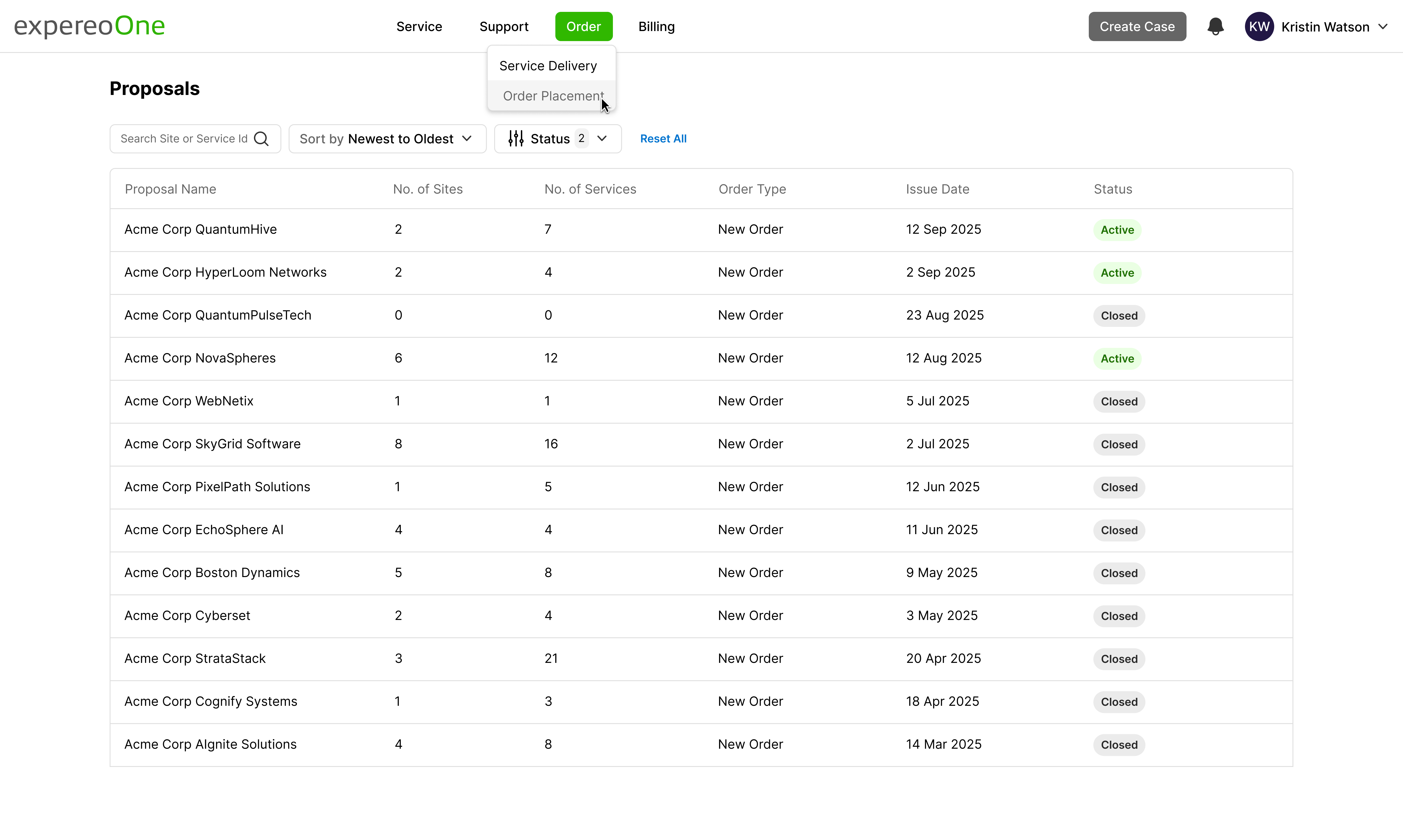Click the Status filter count badge
This screenshot has height=840, width=1403.
click(581, 138)
